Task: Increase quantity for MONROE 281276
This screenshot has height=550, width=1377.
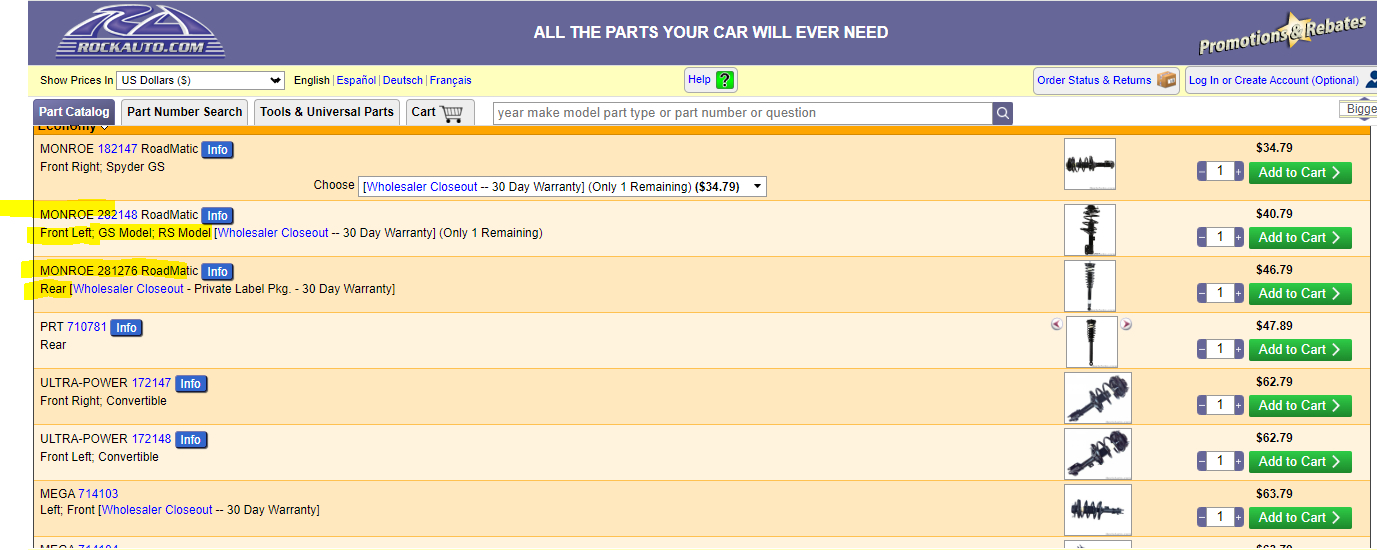Action: 1238,294
